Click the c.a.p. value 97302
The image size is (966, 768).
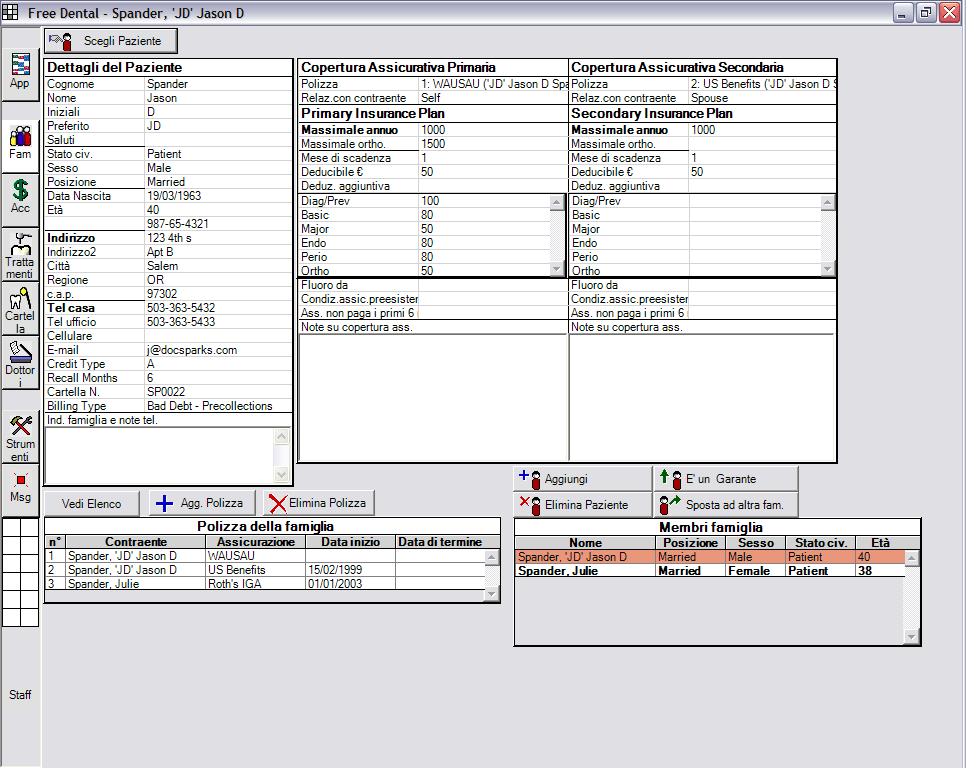(x=162, y=294)
